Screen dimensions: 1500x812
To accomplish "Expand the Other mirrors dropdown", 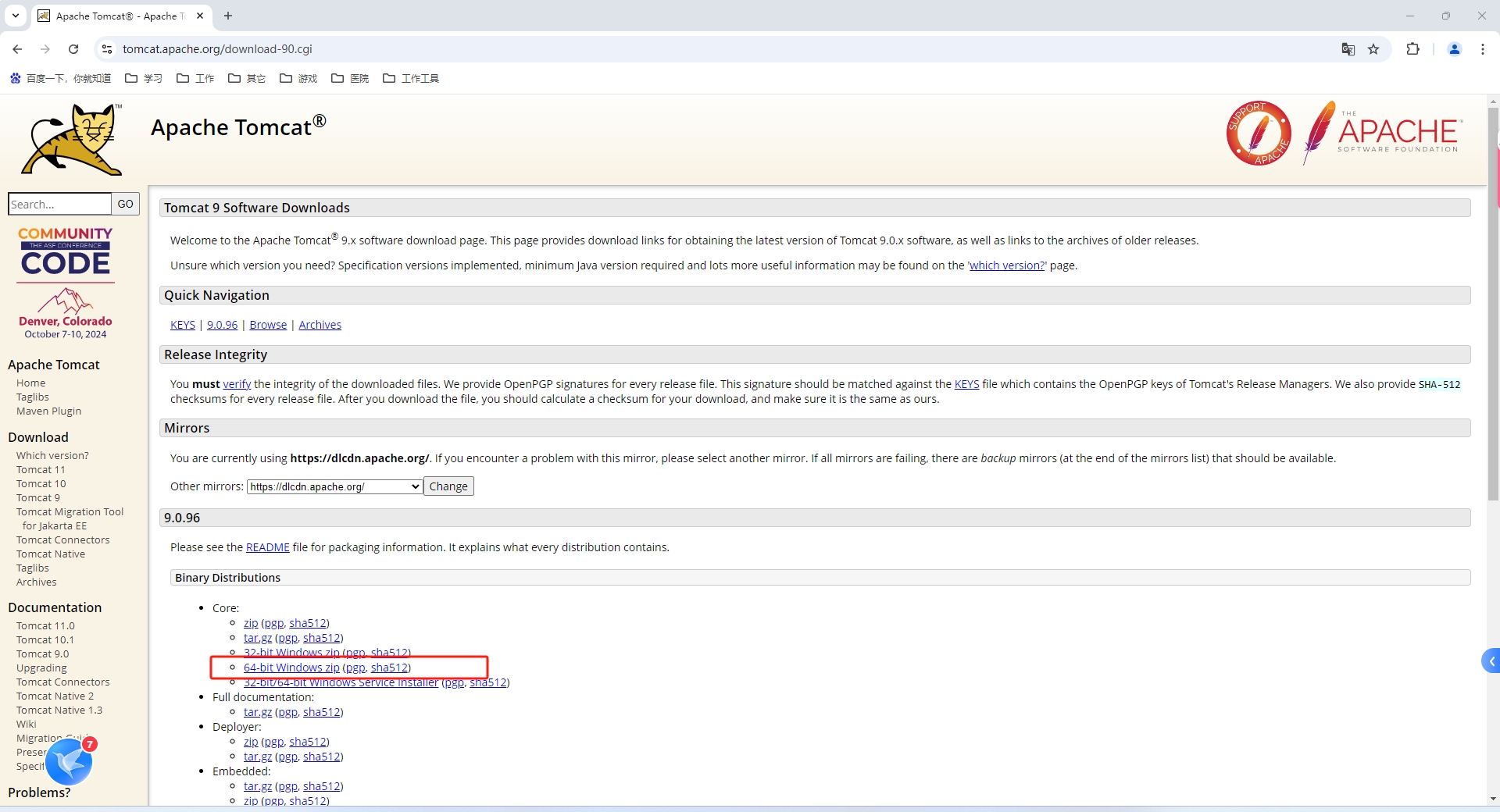I will 335,486.
